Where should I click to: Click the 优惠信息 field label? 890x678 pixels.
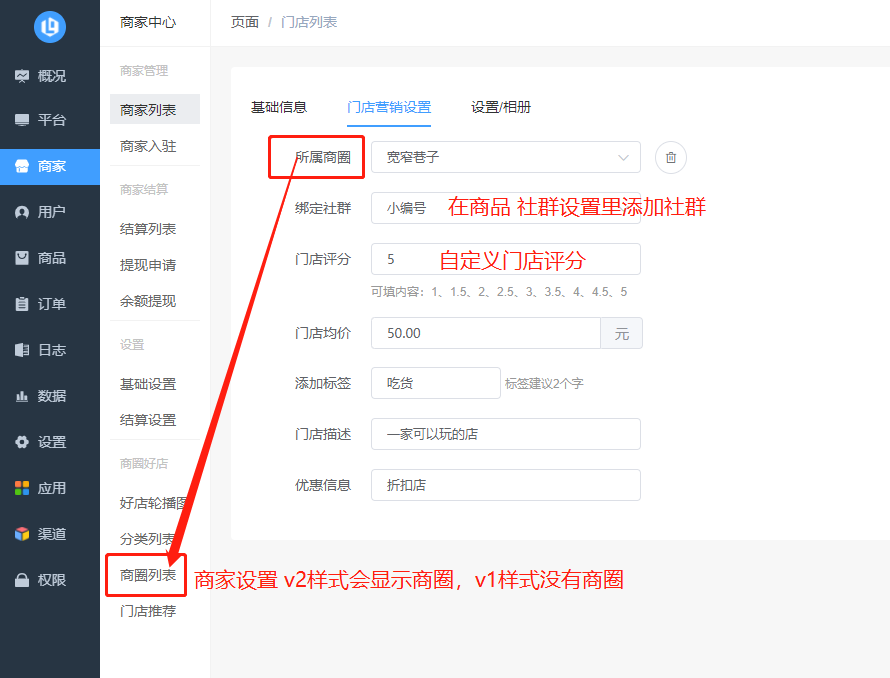[x=323, y=486]
